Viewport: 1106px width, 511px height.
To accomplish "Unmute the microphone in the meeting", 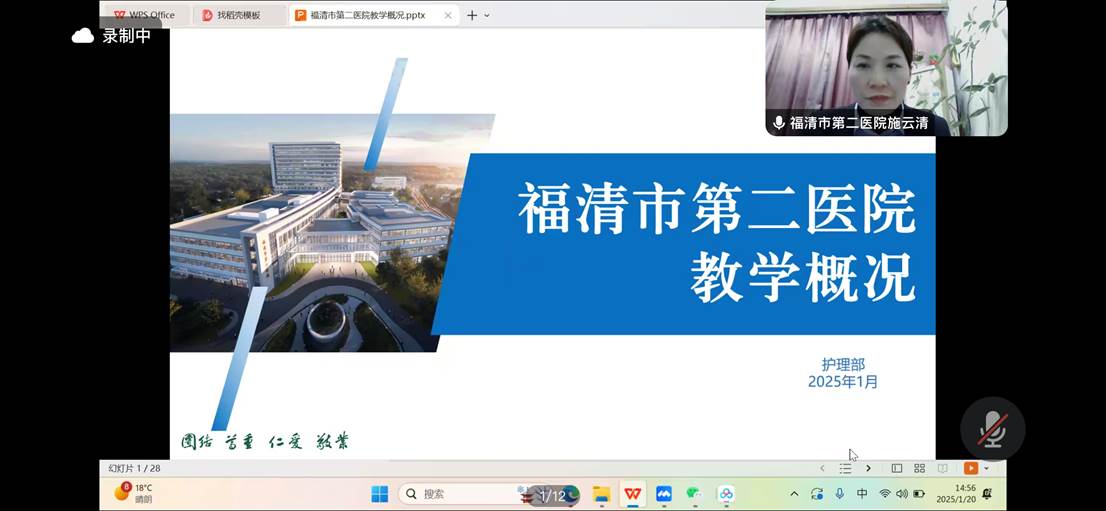I will pos(992,429).
